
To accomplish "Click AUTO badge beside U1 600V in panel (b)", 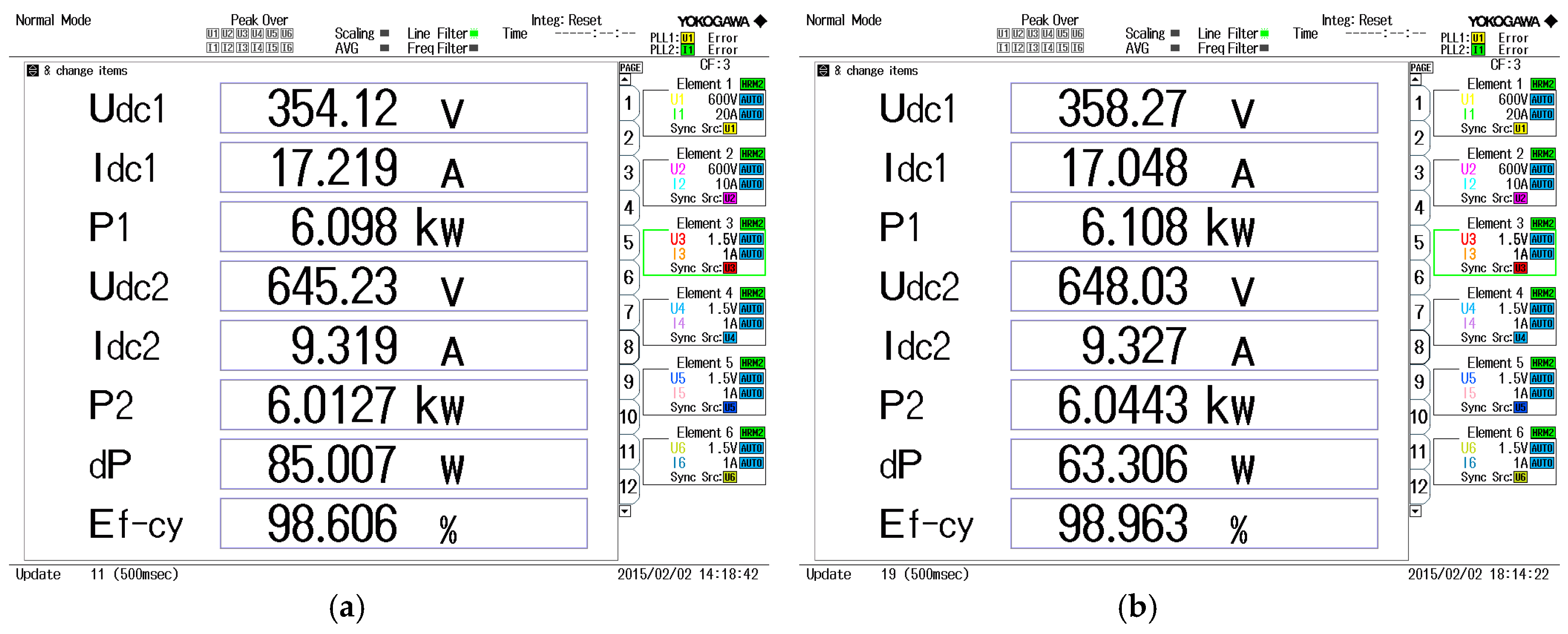I will tap(1542, 99).
